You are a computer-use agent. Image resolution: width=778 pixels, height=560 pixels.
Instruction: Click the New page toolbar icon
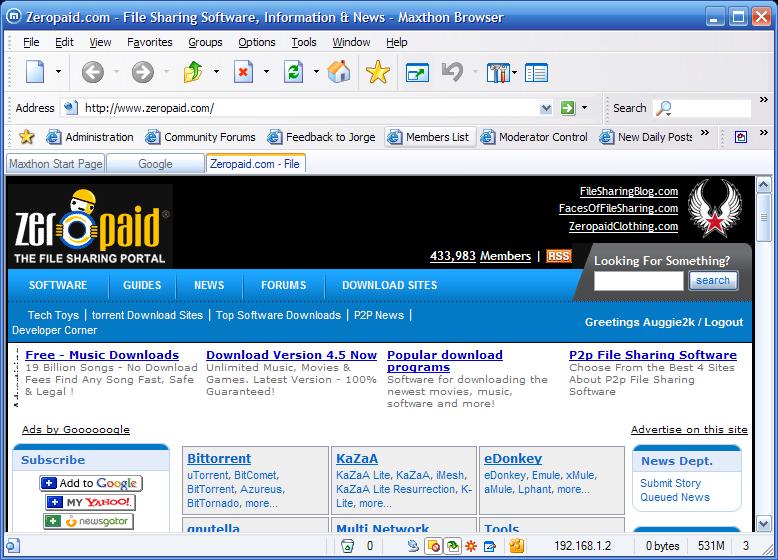[x=35, y=72]
